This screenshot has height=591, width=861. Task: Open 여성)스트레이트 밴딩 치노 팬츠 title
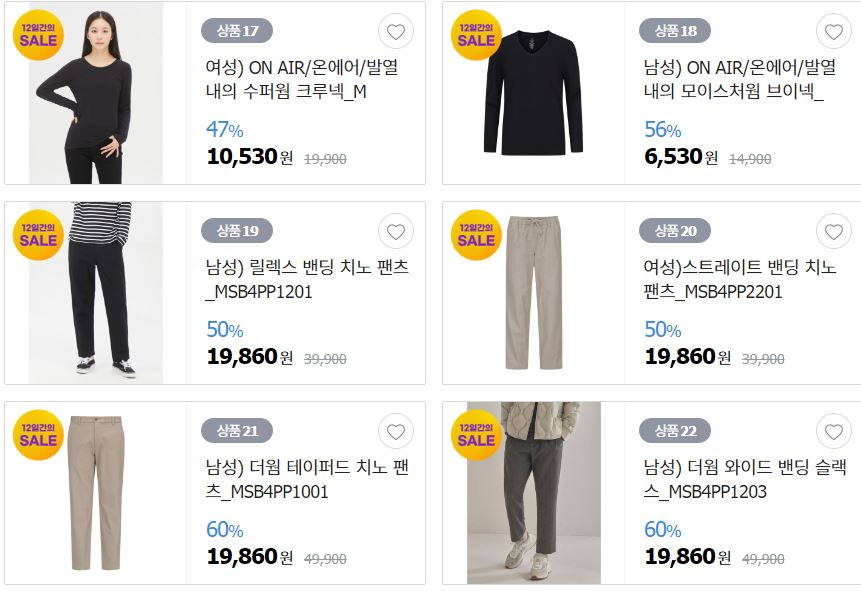coord(740,279)
